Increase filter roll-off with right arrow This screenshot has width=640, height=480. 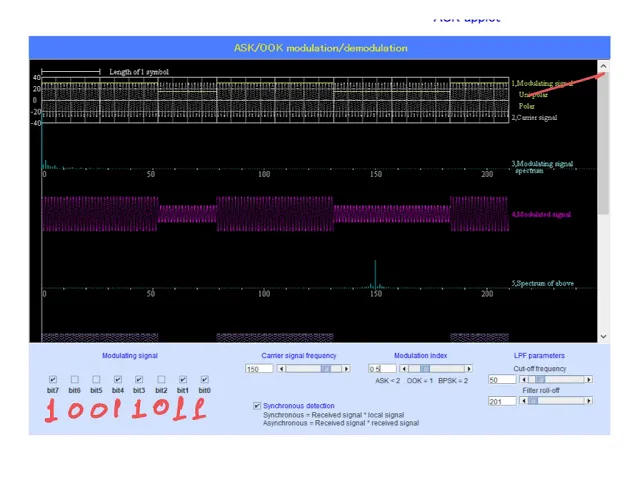(x=589, y=401)
